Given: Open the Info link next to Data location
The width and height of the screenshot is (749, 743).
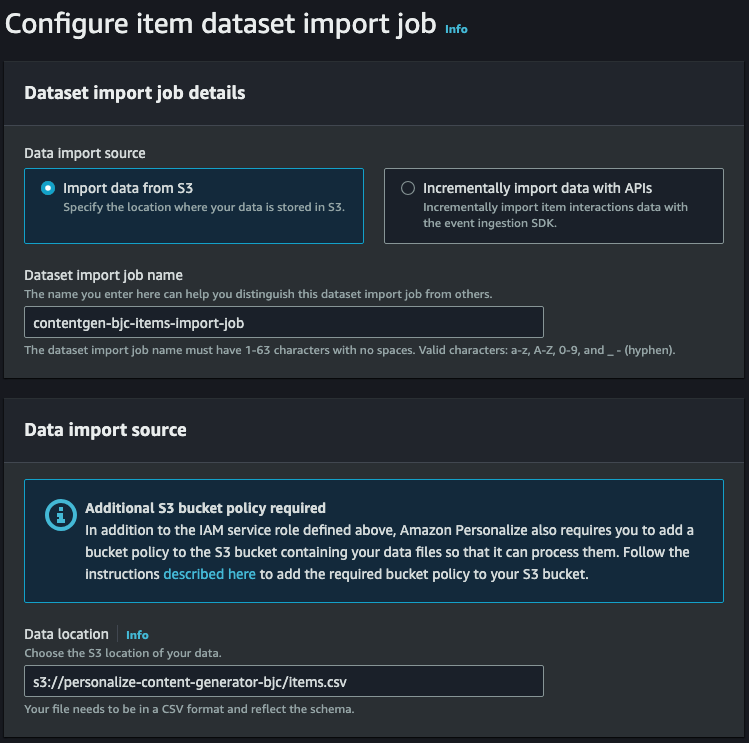Looking at the screenshot, I should 137,635.
